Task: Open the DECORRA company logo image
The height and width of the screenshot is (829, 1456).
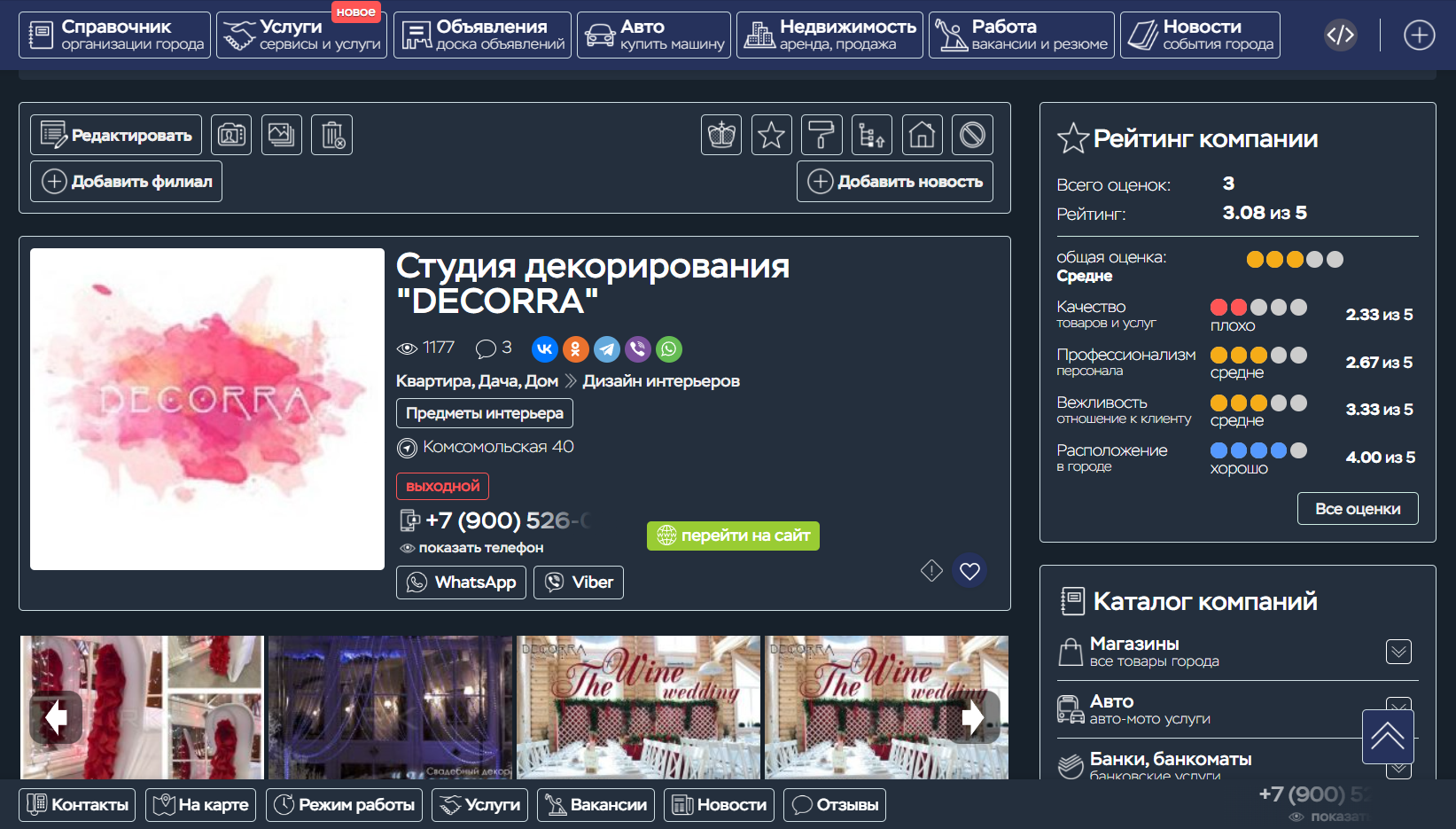Action: click(x=207, y=409)
